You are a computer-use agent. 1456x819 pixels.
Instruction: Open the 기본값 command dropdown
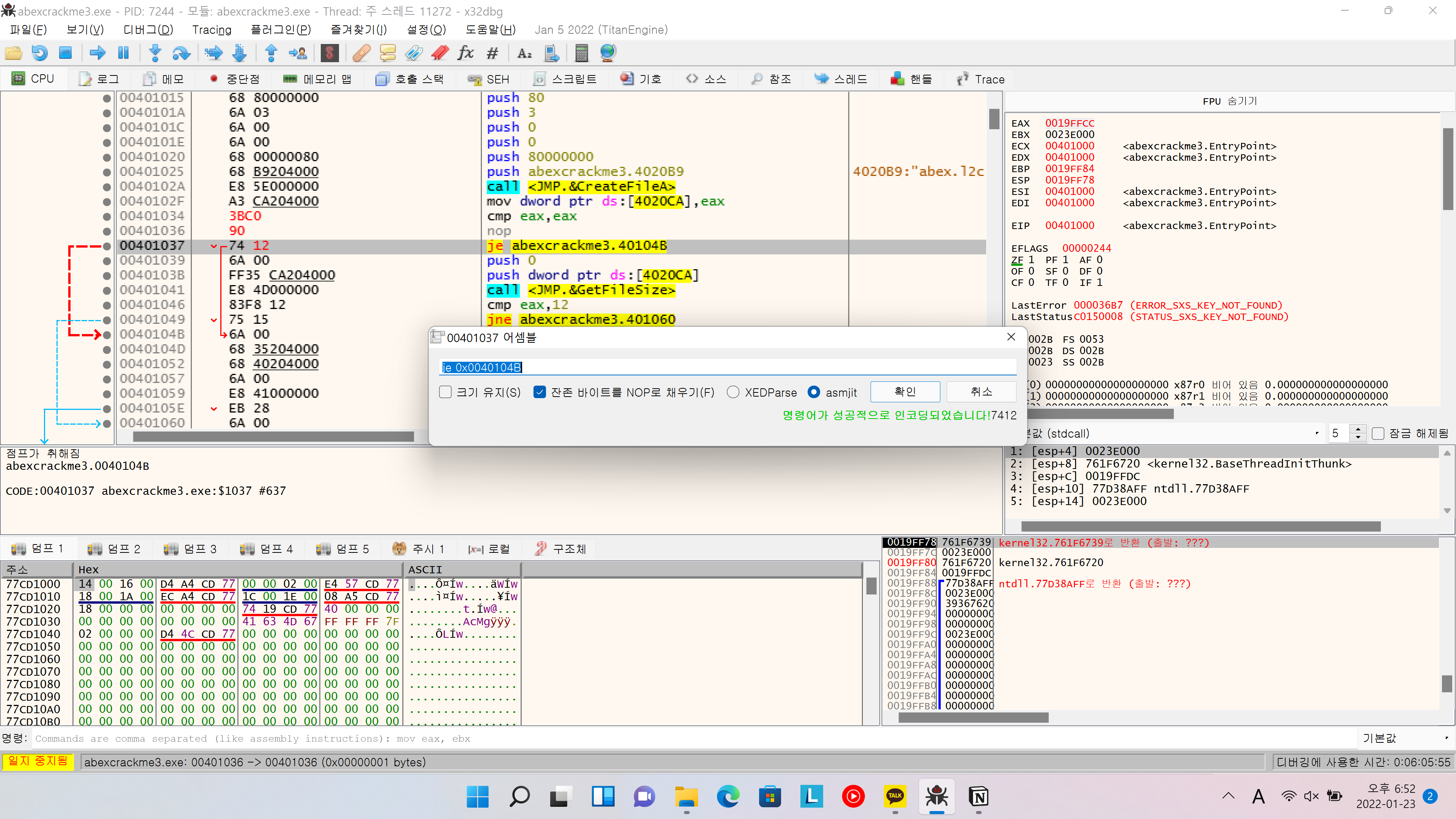[1405, 738]
